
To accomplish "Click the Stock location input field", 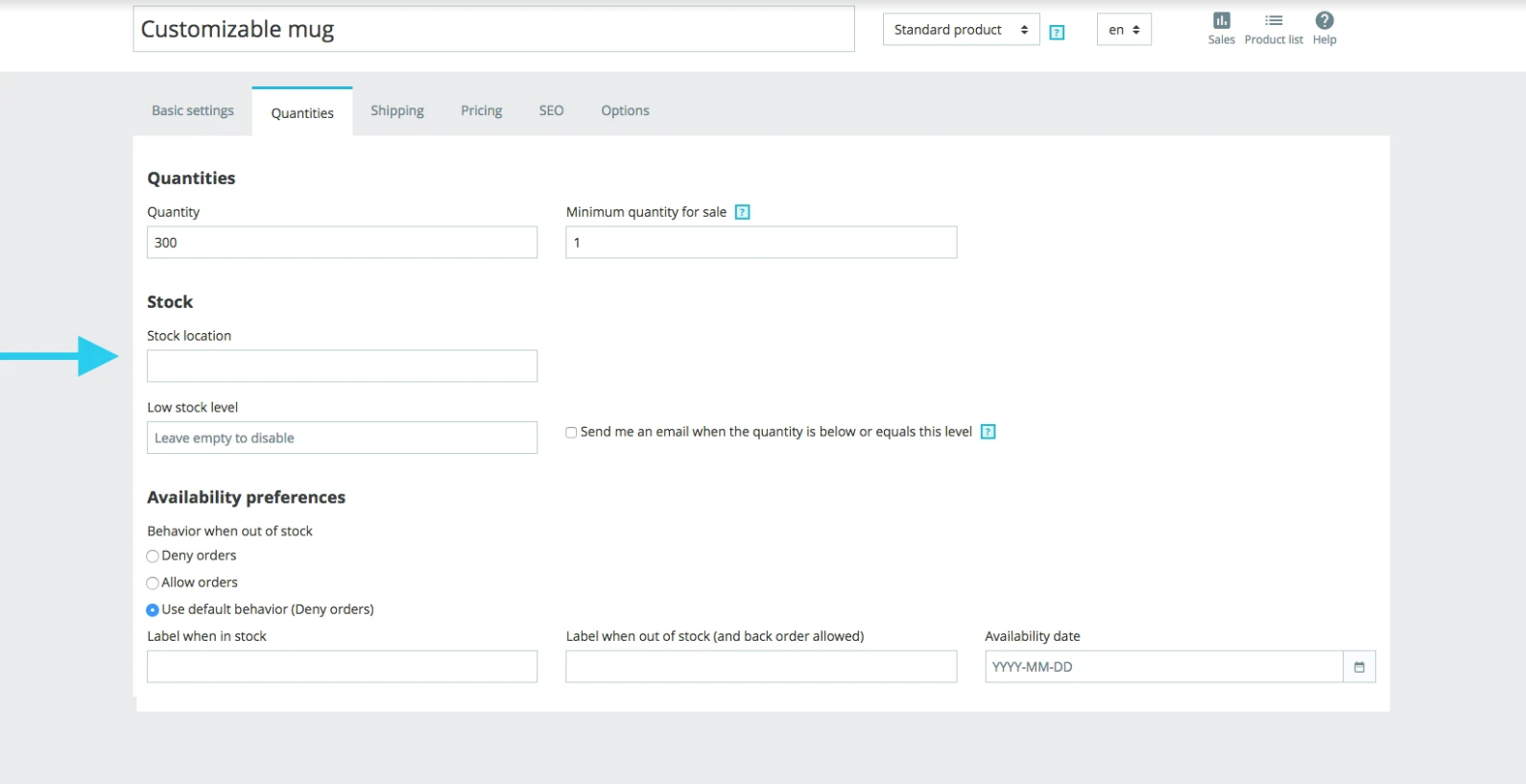I will click(342, 366).
